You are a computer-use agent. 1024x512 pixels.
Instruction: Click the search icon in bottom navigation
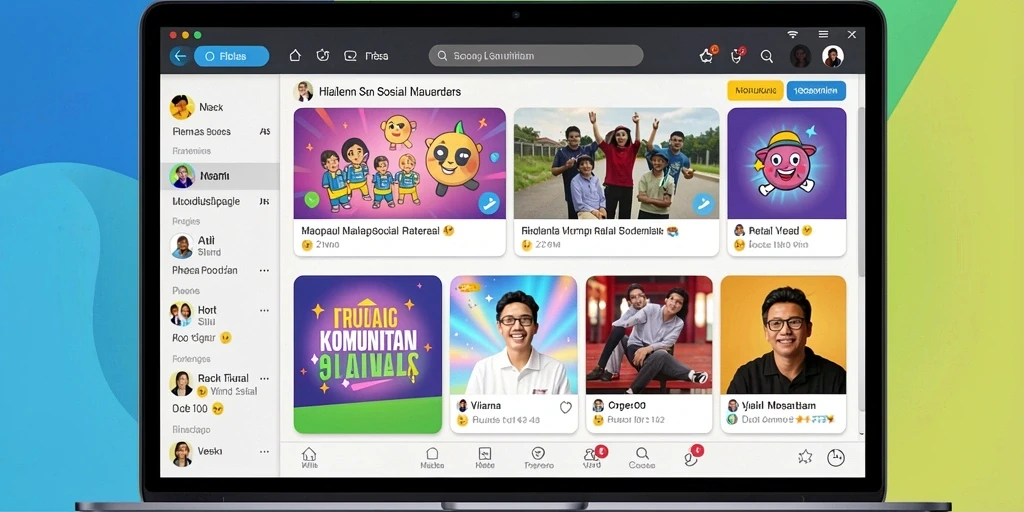tap(642, 453)
